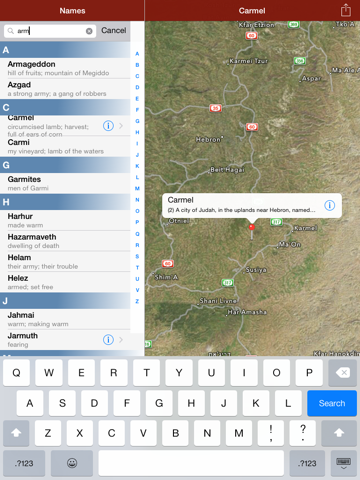Toggle the right shift key
This screenshot has height=480, width=360.
339,433
